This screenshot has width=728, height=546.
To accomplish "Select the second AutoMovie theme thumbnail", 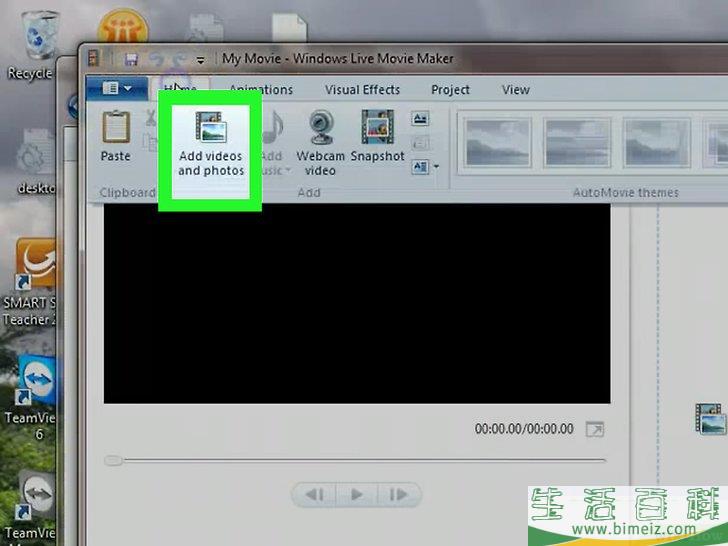I will (x=577, y=142).
